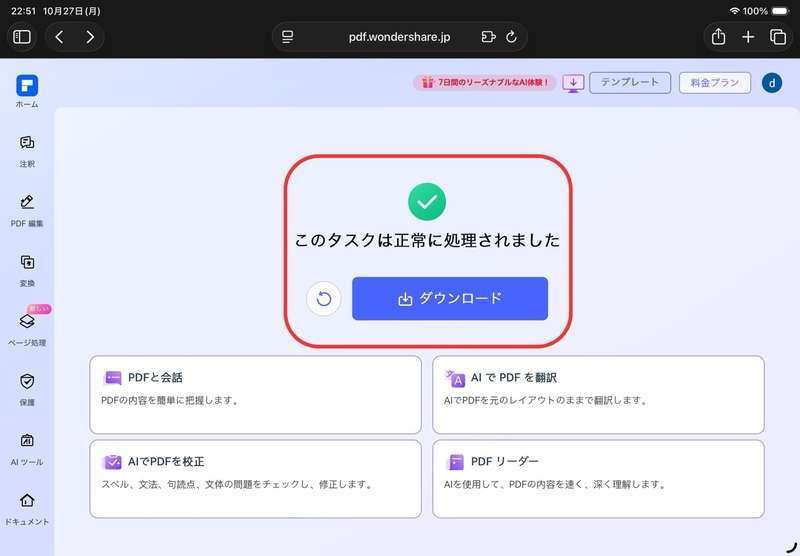Image resolution: width=800 pixels, height=556 pixels.
Task: Open the AI で PDF を翻訳 card
Action: pos(598,395)
